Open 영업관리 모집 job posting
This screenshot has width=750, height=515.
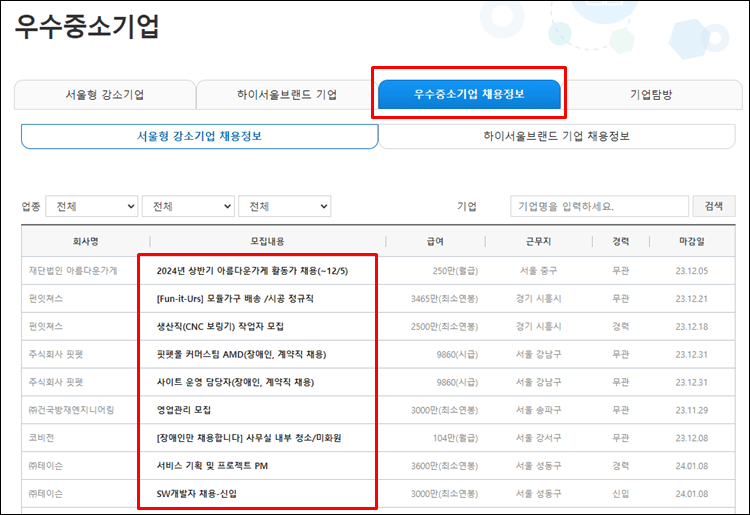[x=184, y=410]
